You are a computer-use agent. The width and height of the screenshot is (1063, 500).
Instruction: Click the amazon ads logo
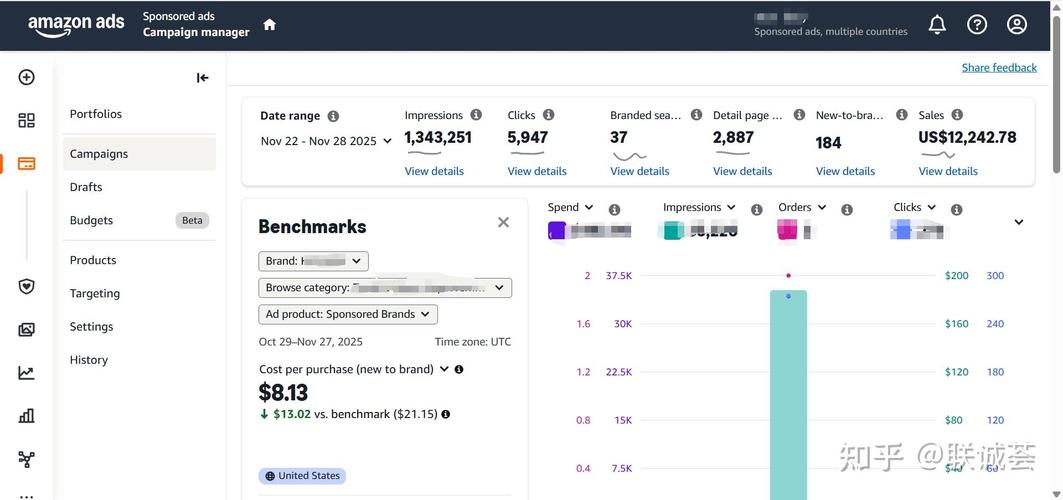tap(76, 25)
